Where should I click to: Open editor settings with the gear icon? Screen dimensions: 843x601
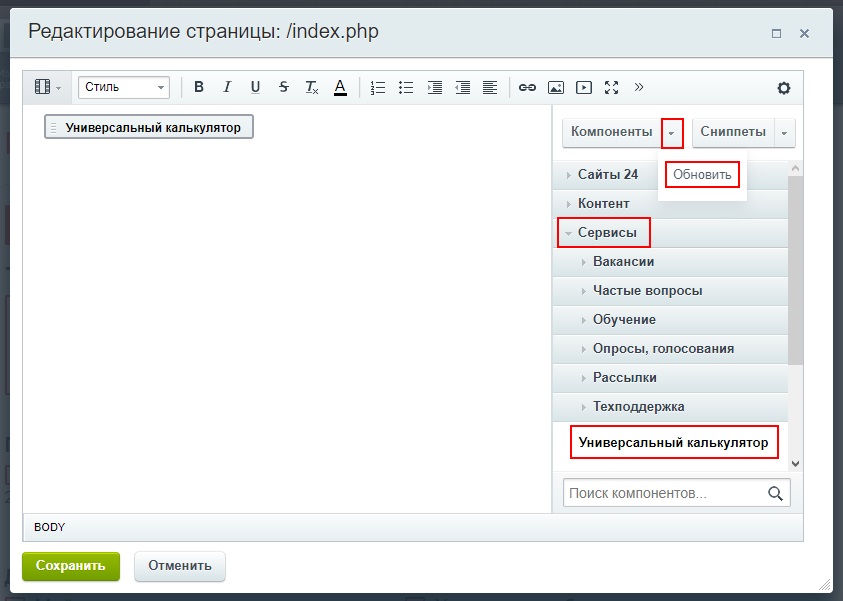[x=784, y=88]
